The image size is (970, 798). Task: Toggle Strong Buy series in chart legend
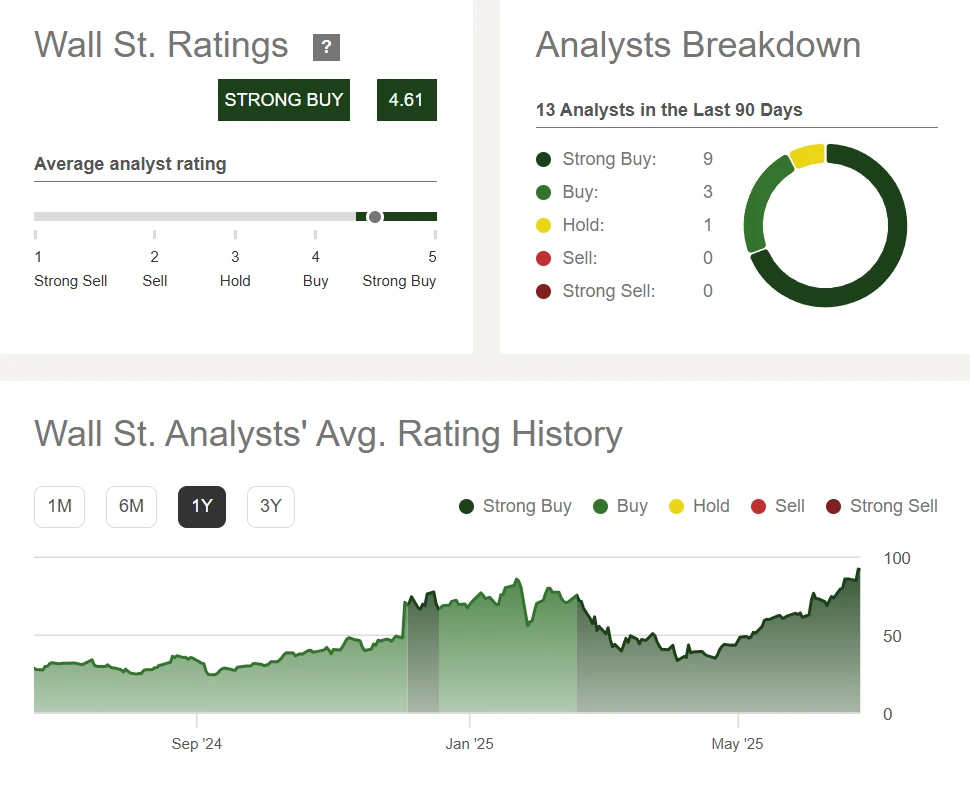coord(515,506)
